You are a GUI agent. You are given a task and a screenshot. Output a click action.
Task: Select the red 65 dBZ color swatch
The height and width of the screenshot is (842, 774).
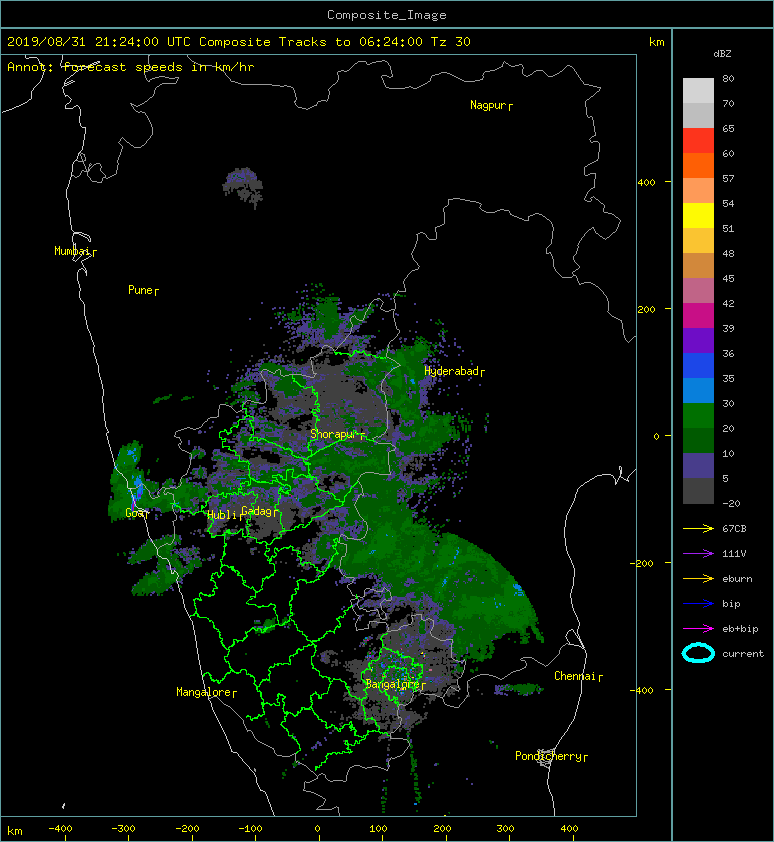point(698,140)
